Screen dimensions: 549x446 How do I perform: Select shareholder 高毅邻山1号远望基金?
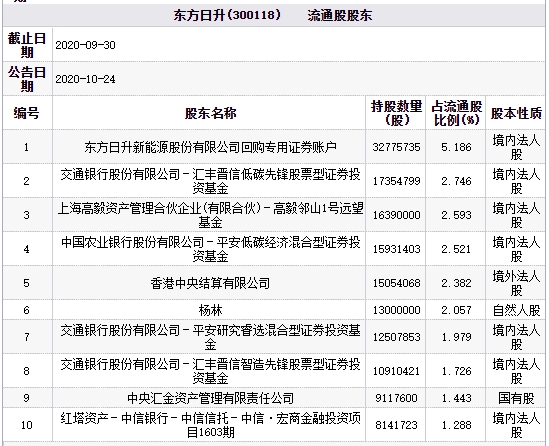210,215
